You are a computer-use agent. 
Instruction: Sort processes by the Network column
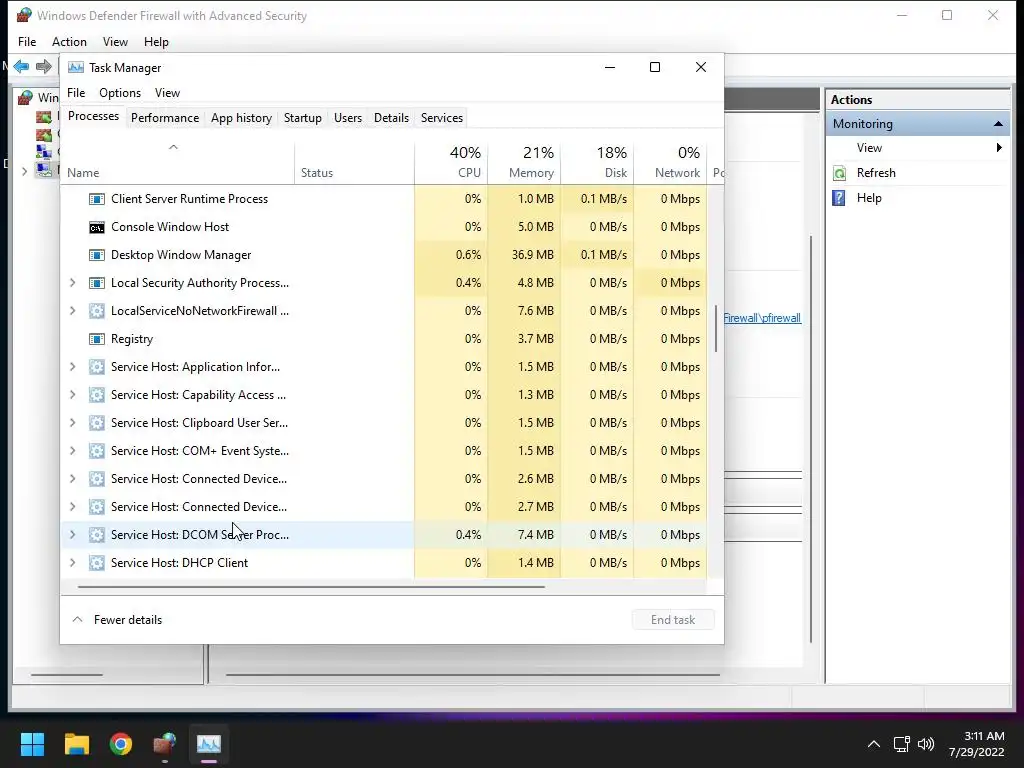point(670,162)
